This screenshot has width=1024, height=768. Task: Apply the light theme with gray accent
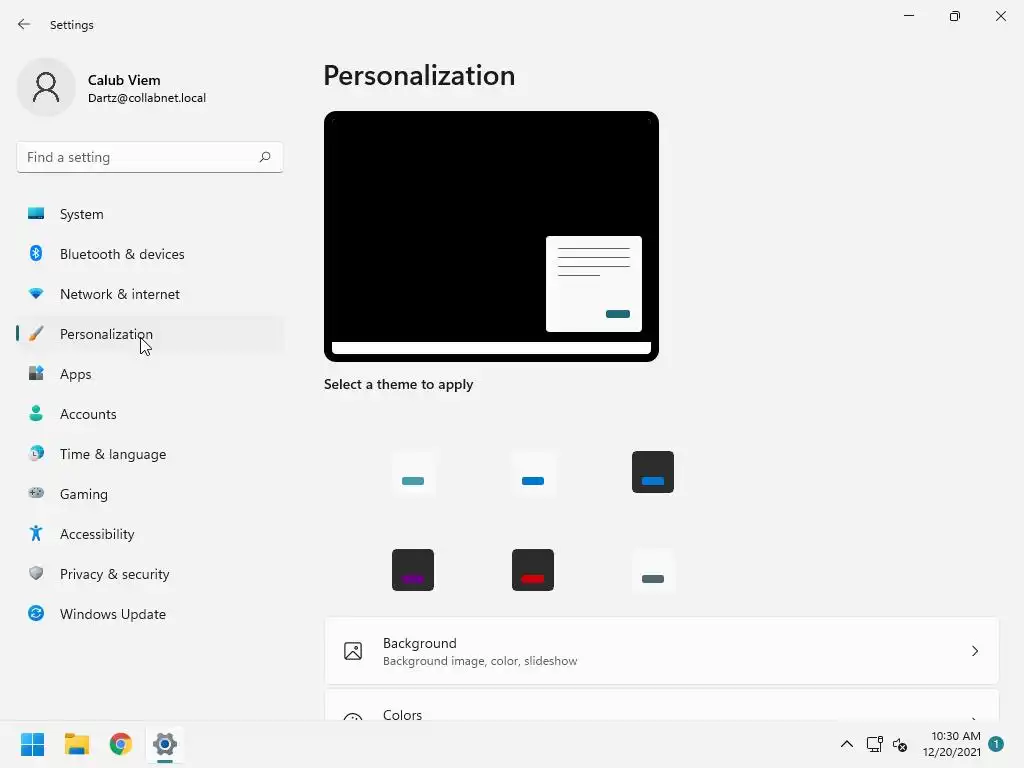click(x=653, y=570)
